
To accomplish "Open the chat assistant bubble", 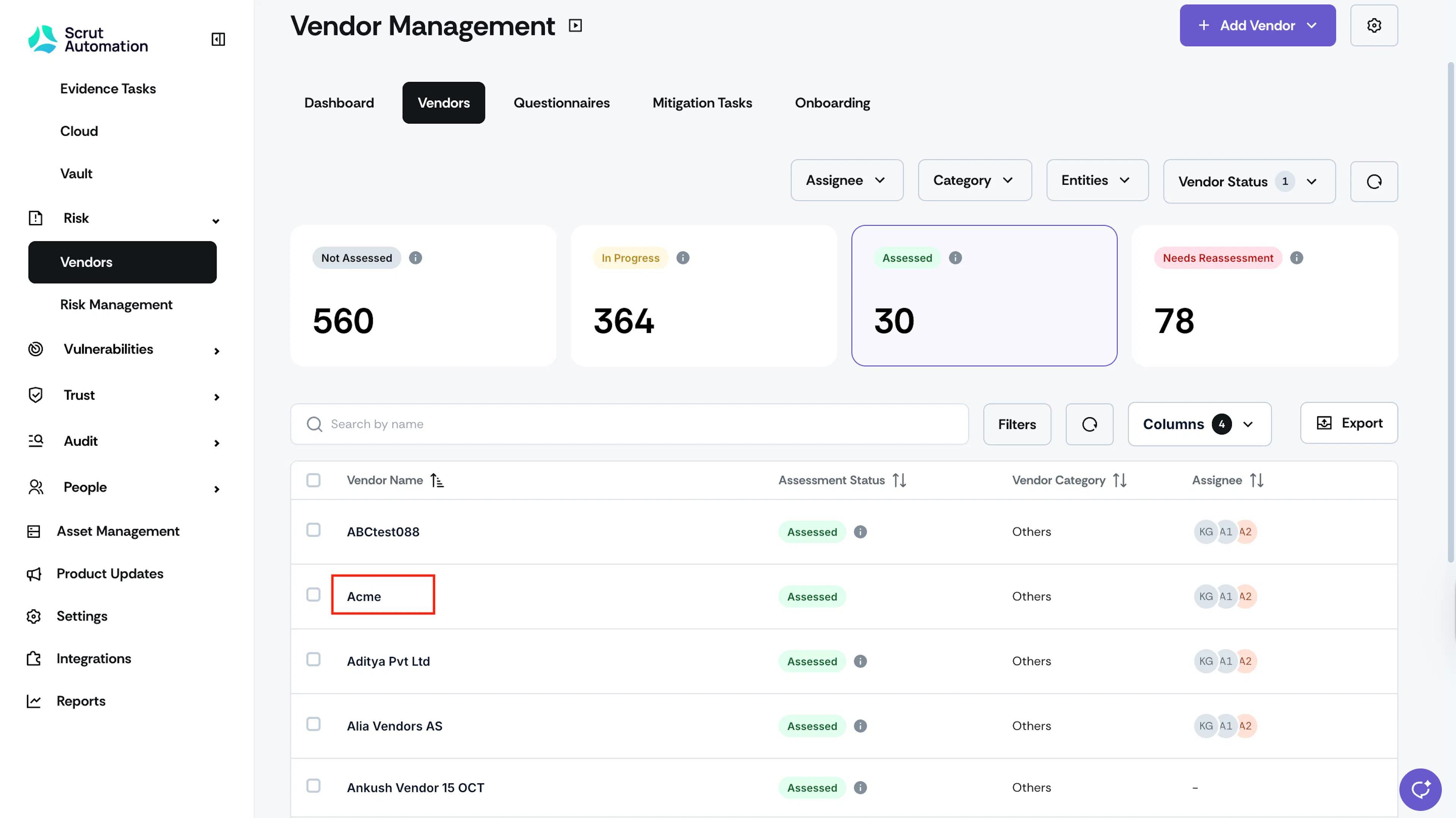I will [x=1420, y=789].
